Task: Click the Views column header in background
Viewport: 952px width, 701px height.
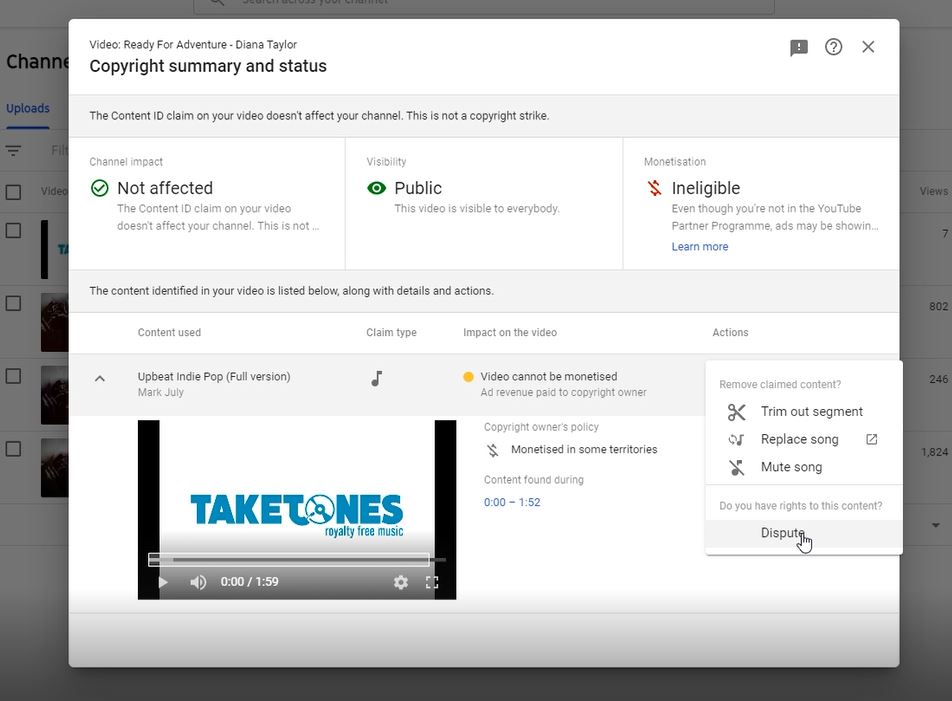Action: click(933, 191)
